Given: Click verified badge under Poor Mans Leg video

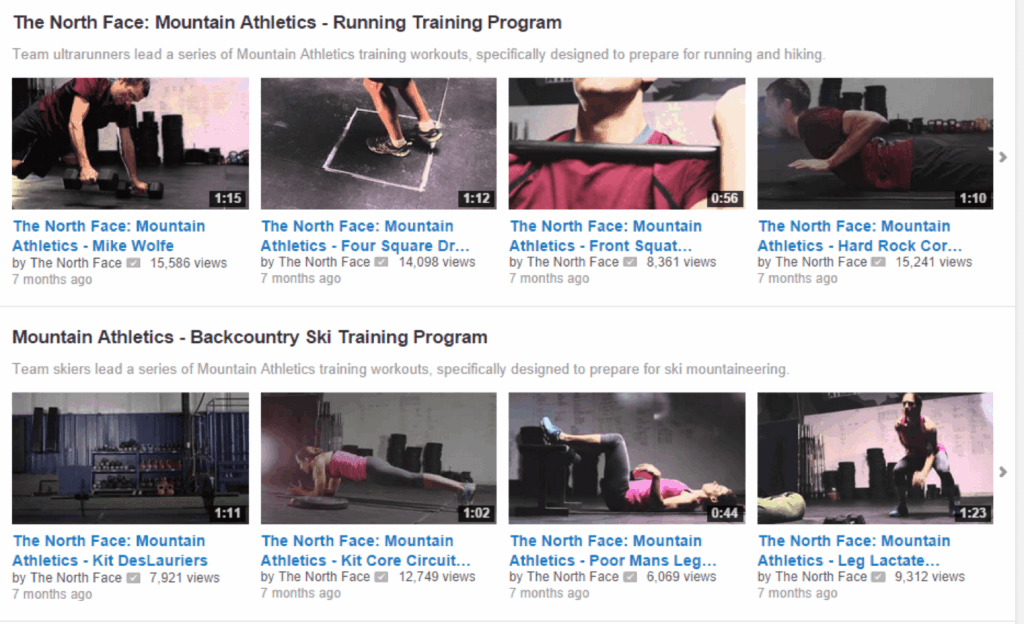Looking at the screenshot, I should point(630,577).
